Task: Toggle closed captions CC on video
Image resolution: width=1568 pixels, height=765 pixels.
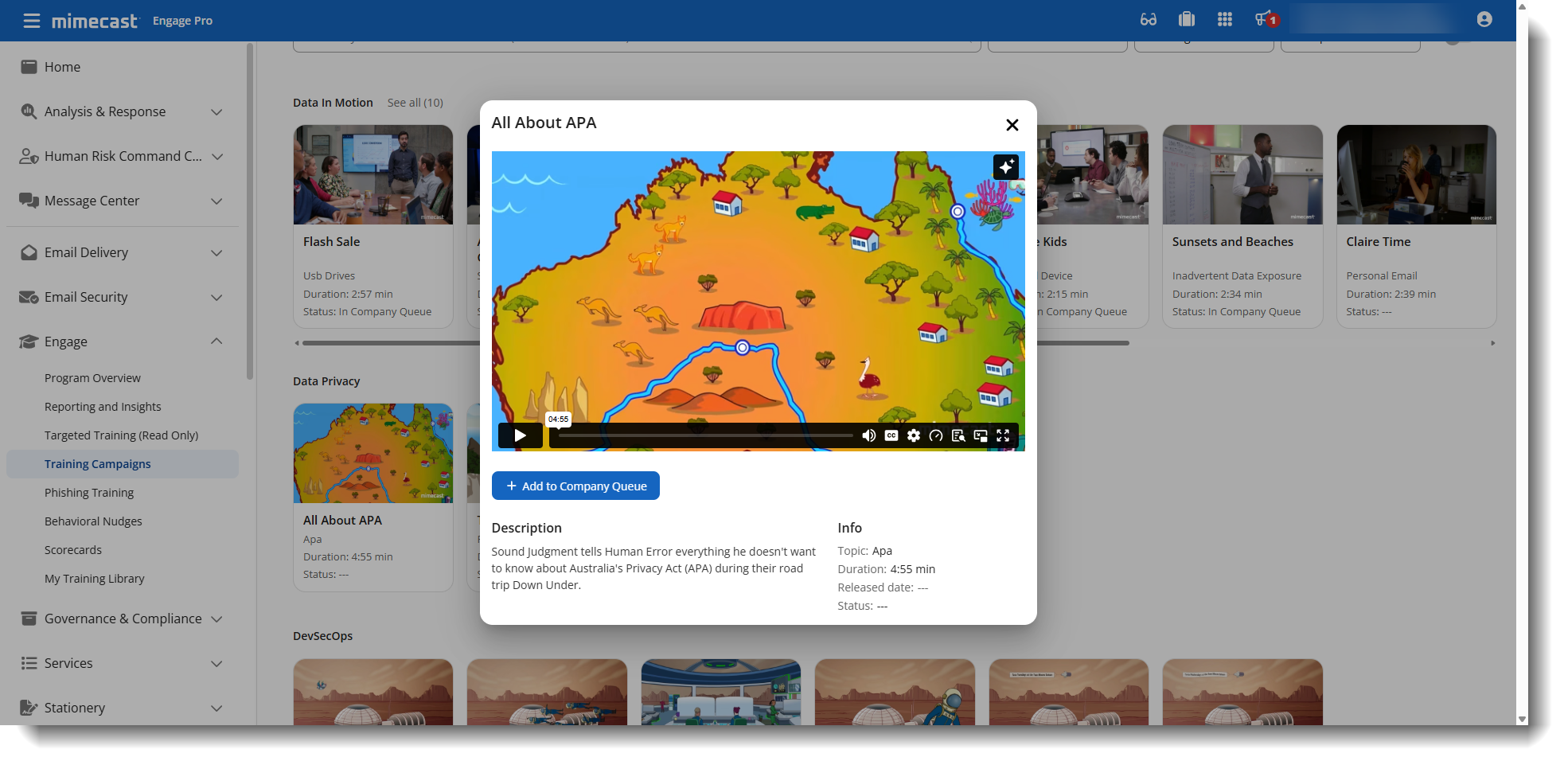Action: click(x=891, y=435)
